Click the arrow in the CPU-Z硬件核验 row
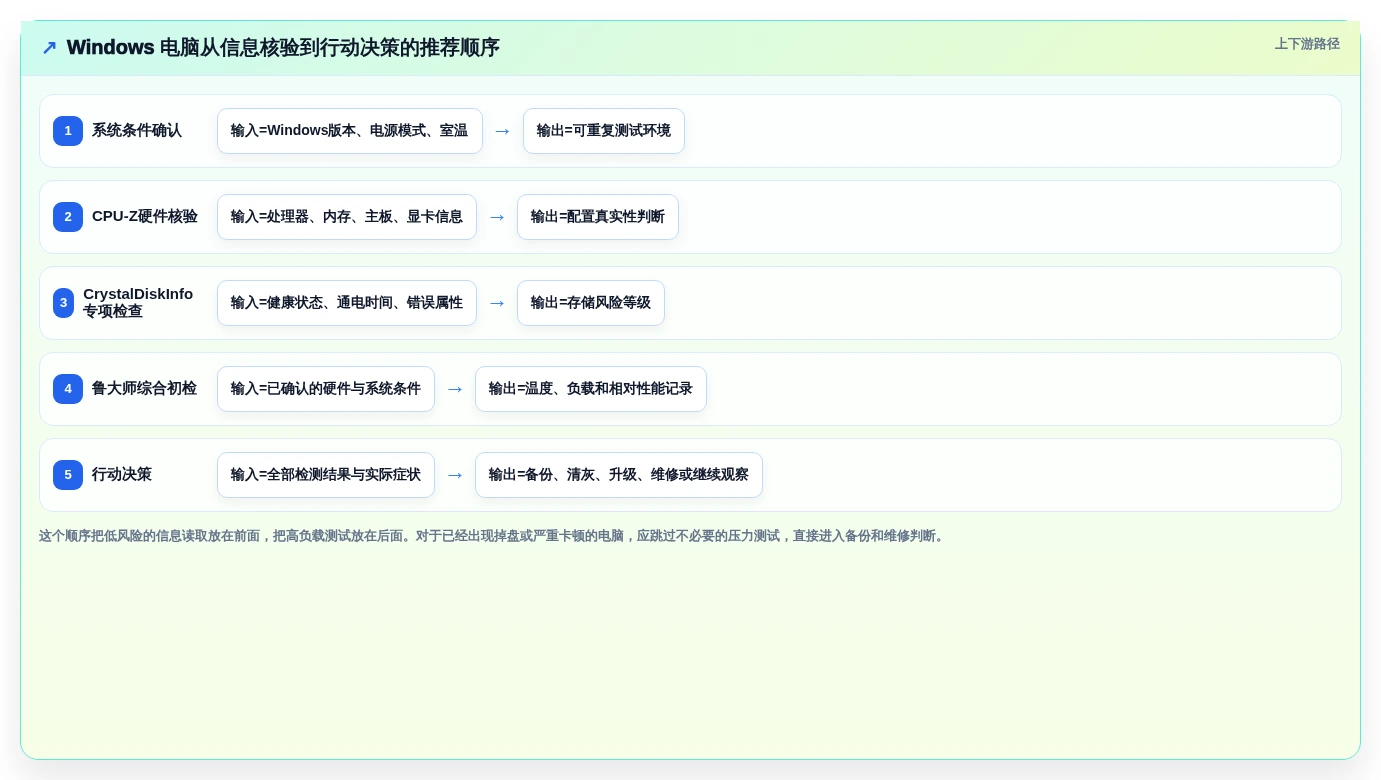This screenshot has height=780, width=1381. tap(497, 217)
